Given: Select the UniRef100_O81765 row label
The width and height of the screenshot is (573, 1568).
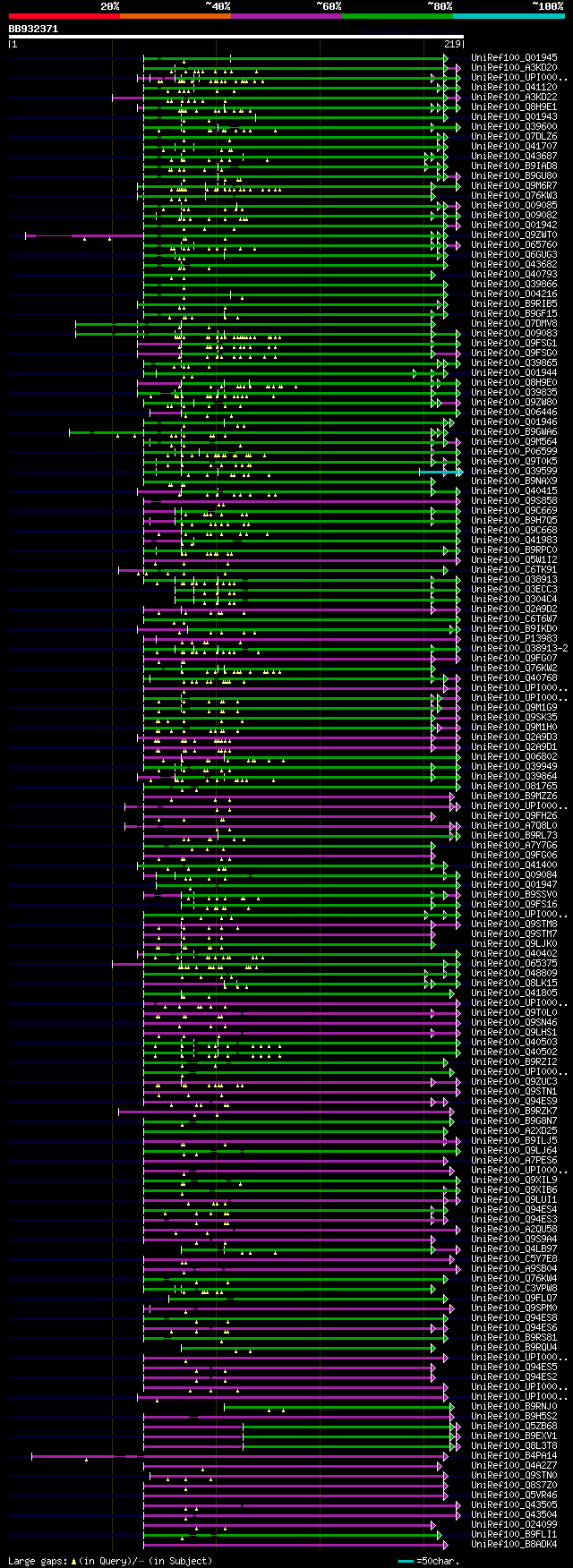Looking at the screenshot, I should point(514,787).
